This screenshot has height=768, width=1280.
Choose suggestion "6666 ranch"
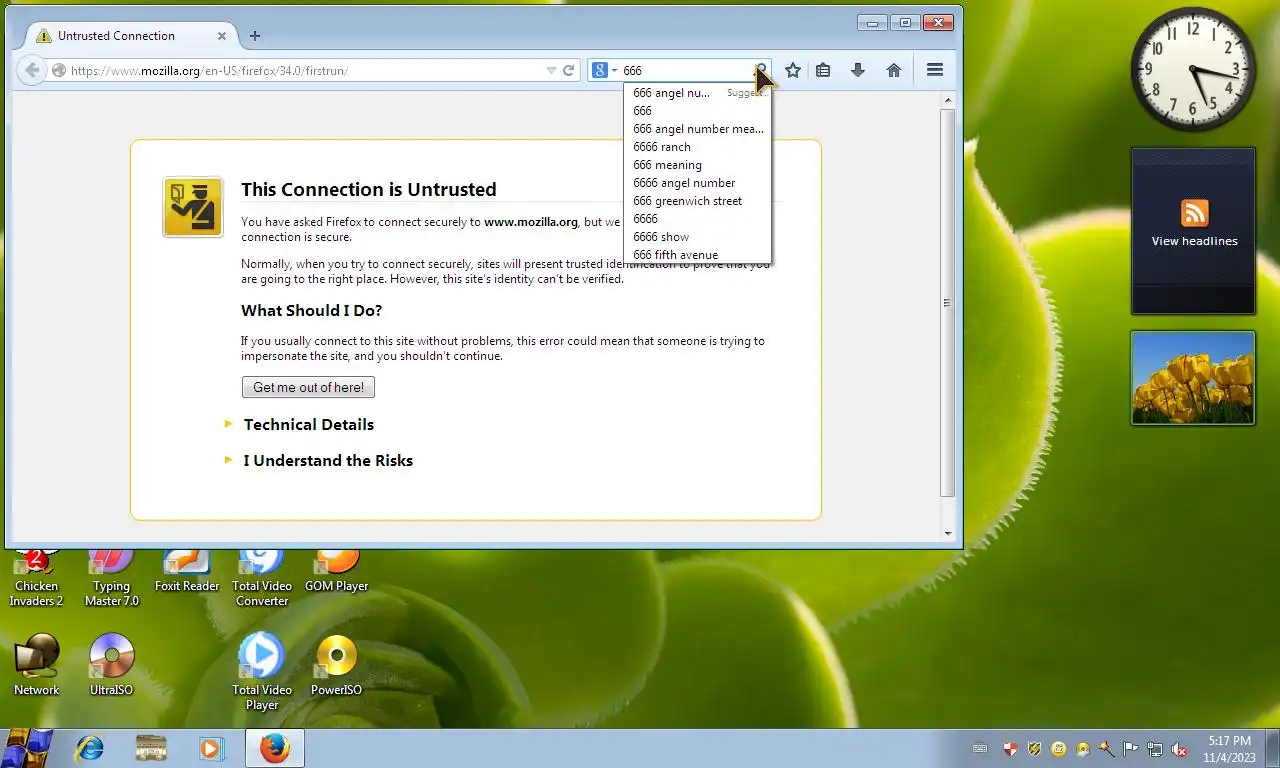697,147
